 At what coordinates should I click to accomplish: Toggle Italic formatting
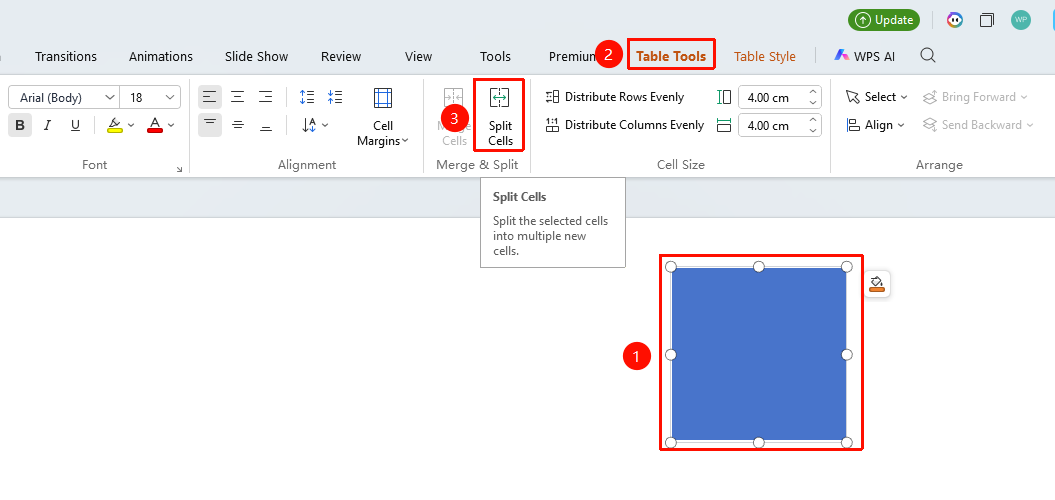pyautogui.click(x=47, y=125)
